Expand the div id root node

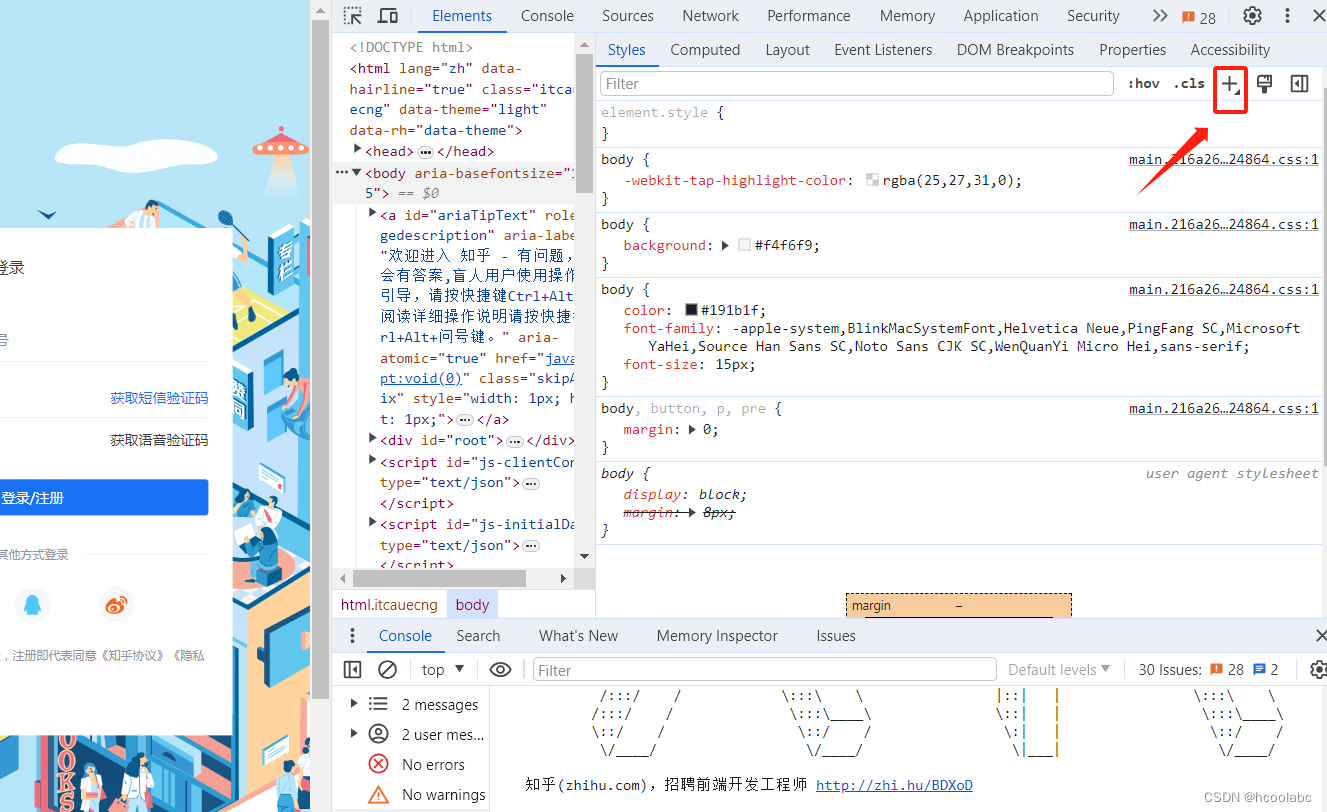tap(373, 439)
